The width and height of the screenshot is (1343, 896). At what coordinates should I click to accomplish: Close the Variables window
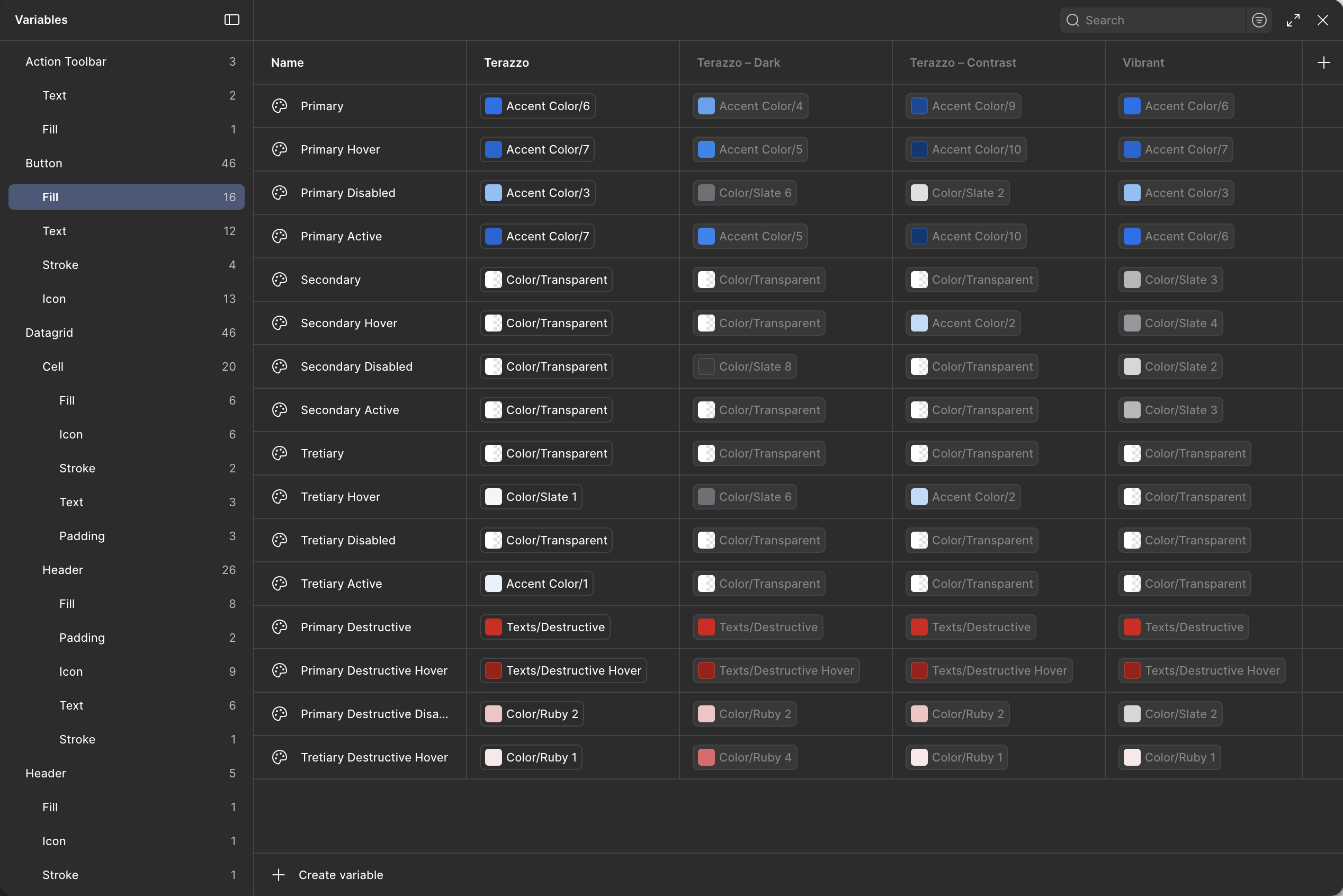(x=1322, y=20)
